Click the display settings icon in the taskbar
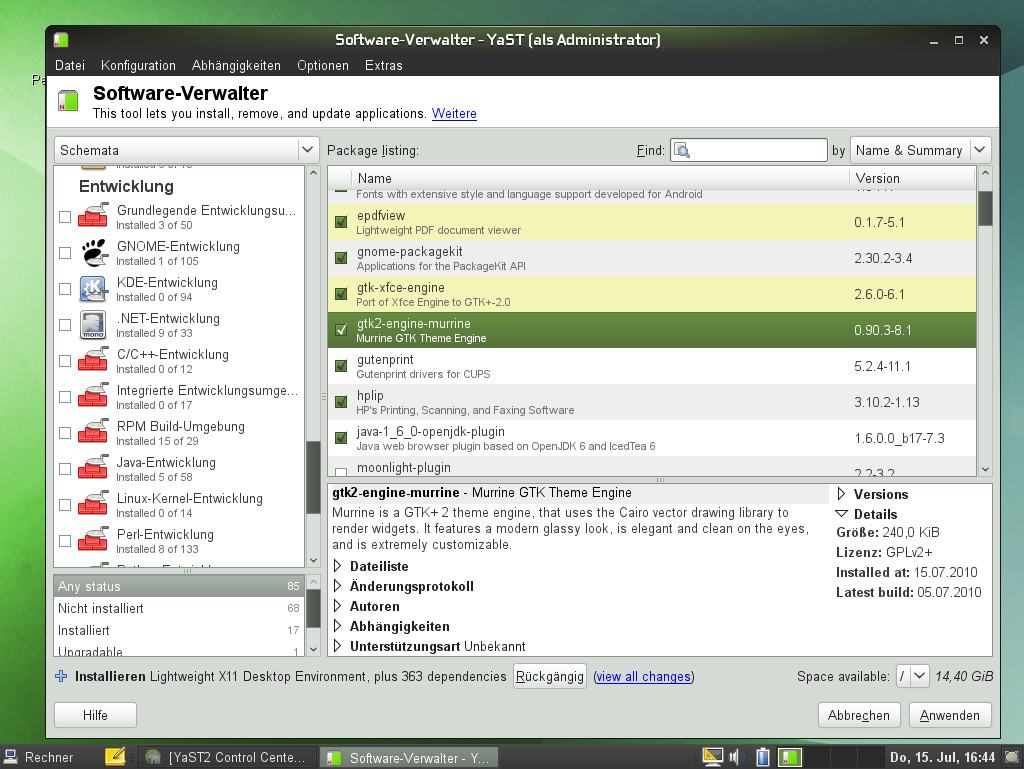The height and width of the screenshot is (769, 1024). 712,757
